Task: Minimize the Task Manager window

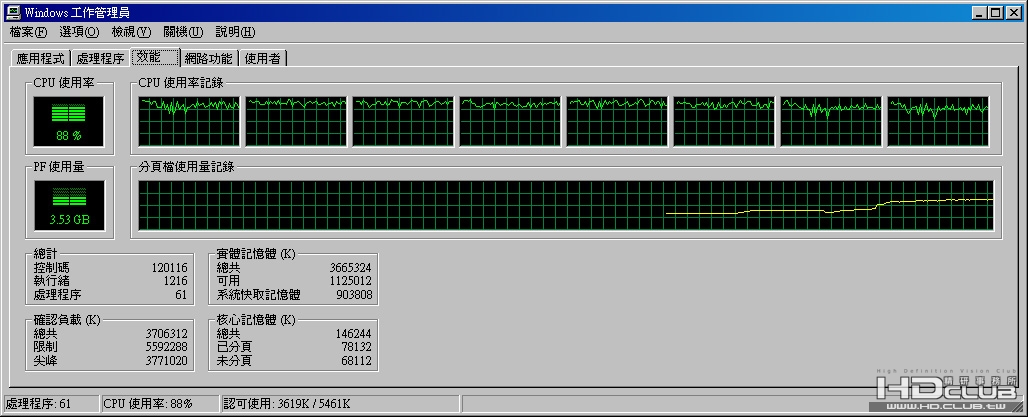Action: coord(979,12)
